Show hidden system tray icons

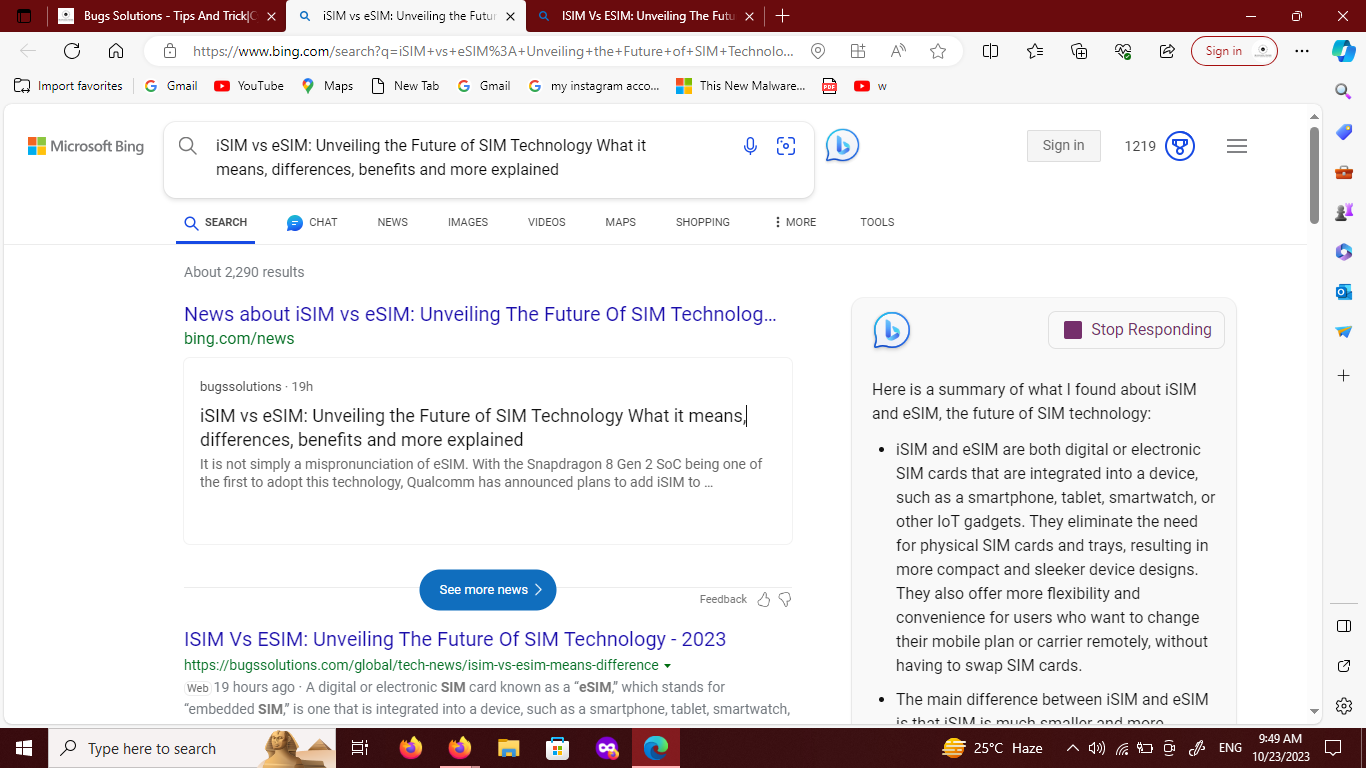(x=1073, y=748)
